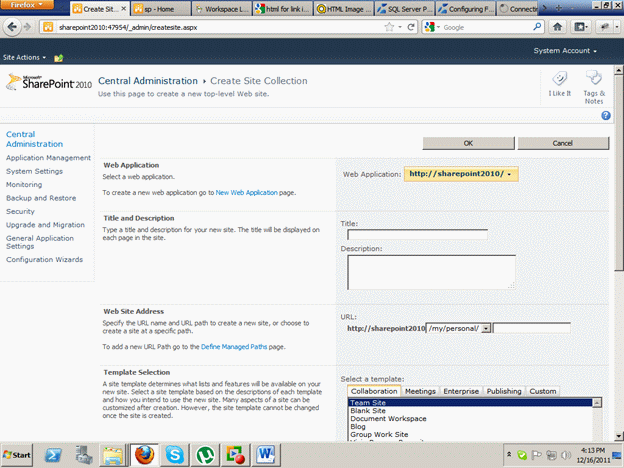
Task: Select the Collaboration template tab
Action: pyautogui.click(x=374, y=391)
